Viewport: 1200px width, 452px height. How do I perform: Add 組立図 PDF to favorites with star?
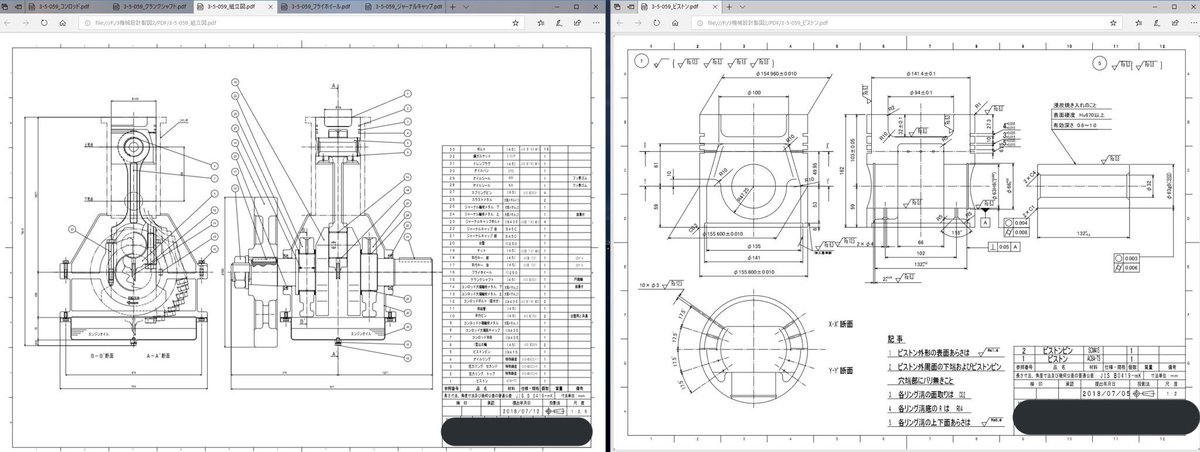515,22
